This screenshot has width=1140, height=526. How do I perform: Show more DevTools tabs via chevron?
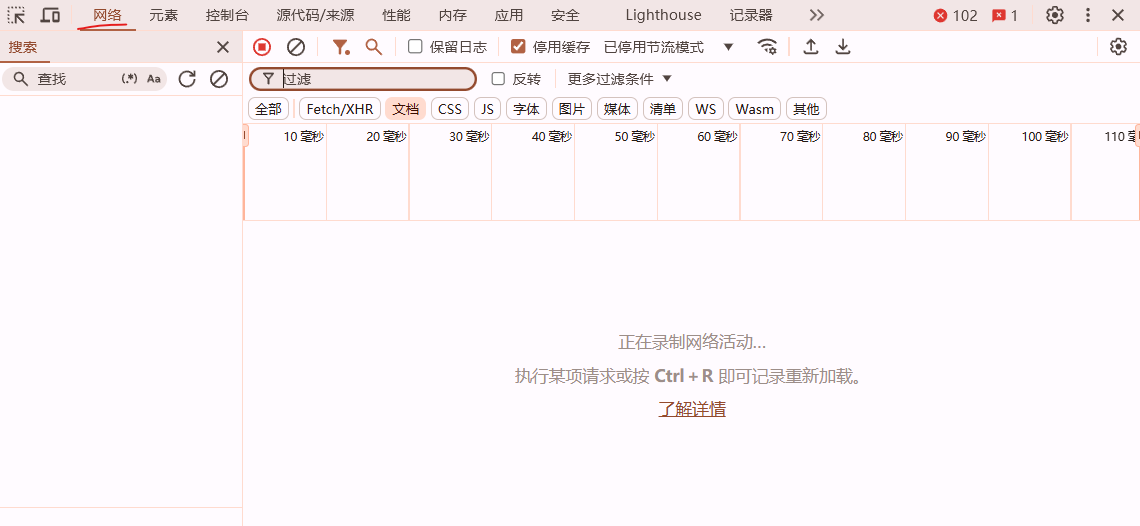pyautogui.click(x=817, y=15)
